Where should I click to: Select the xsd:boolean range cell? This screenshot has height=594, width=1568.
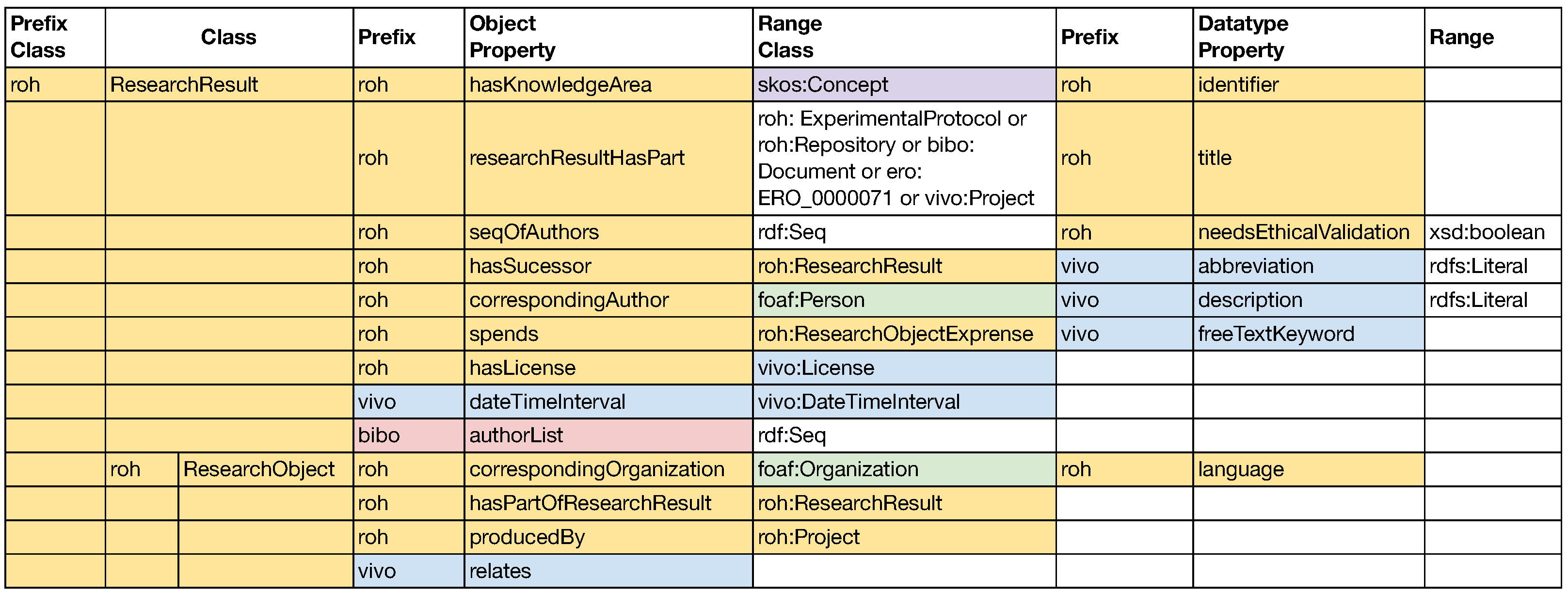(x=1487, y=232)
